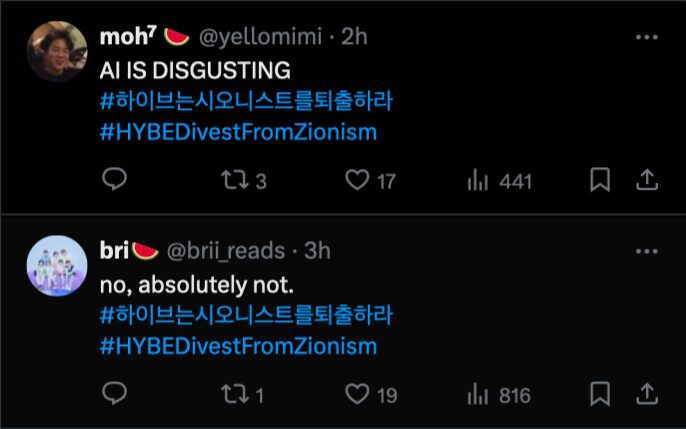Click the Korean hashtag in bri's tweet
Image resolution: width=686 pixels, height=429 pixels.
pos(247,315)
